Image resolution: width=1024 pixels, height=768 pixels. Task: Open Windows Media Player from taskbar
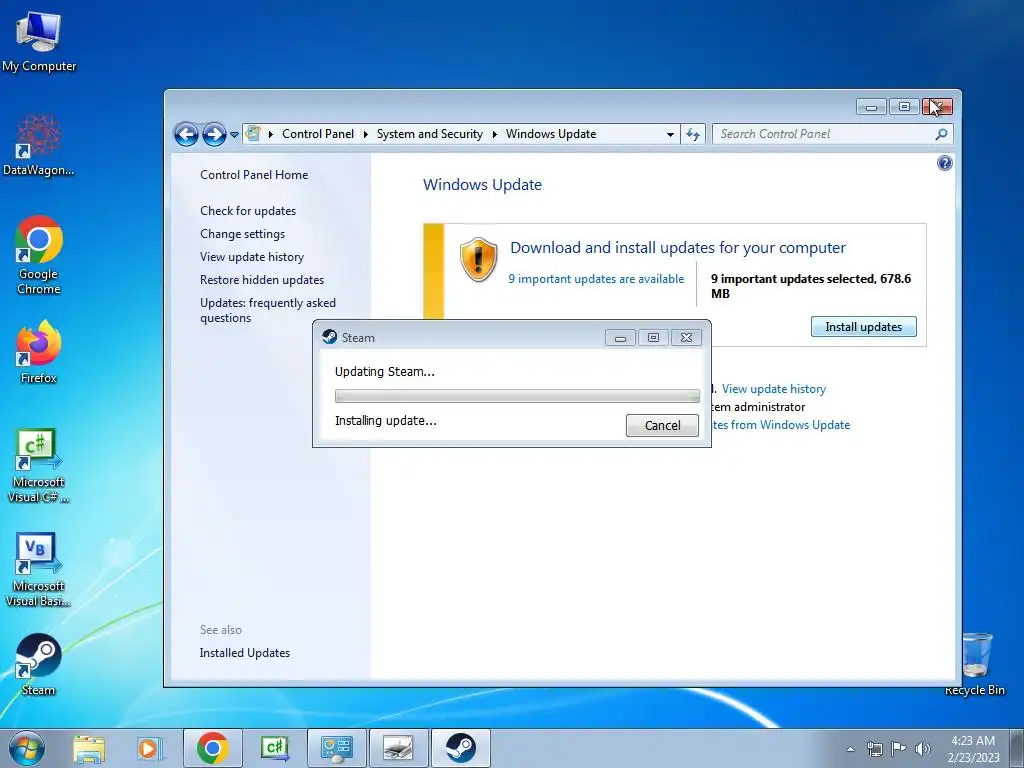(x=148, y=748)
